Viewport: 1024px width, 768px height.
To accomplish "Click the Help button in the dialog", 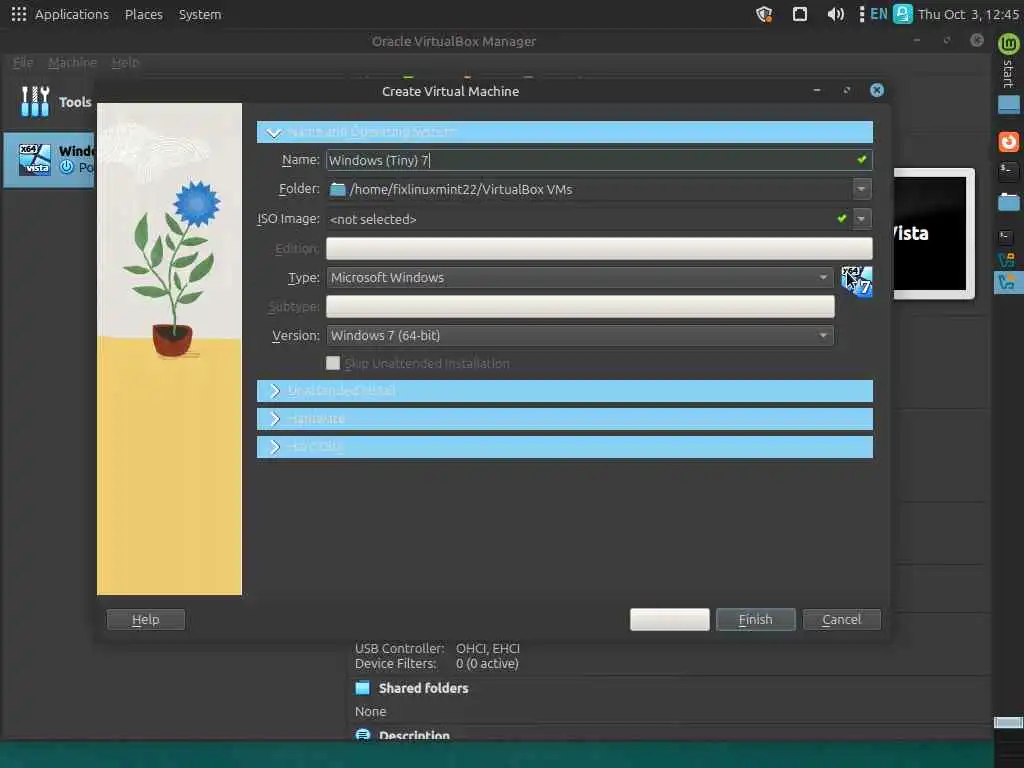I will 146,619.
